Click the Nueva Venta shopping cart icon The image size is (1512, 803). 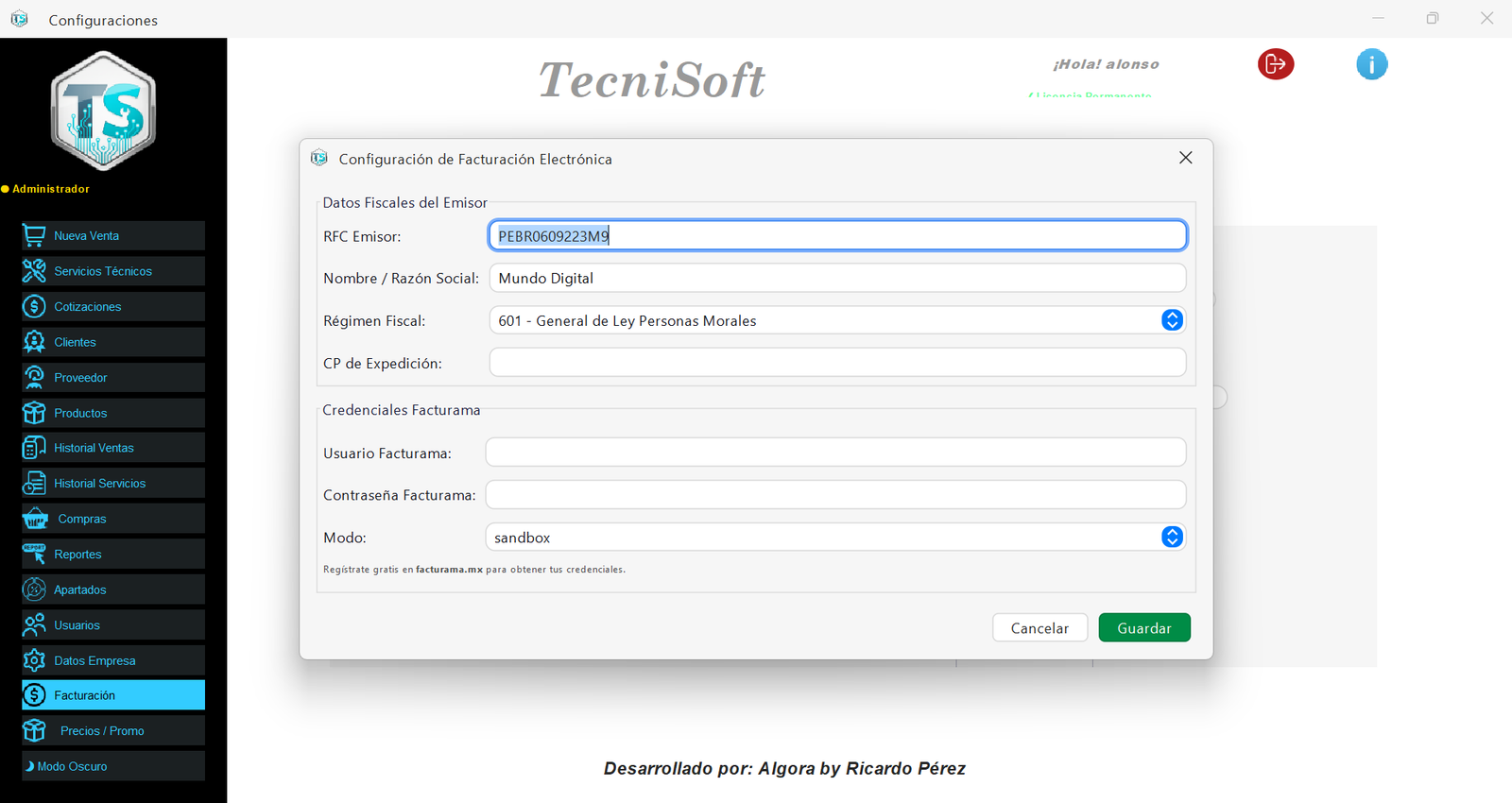[34, 235]
